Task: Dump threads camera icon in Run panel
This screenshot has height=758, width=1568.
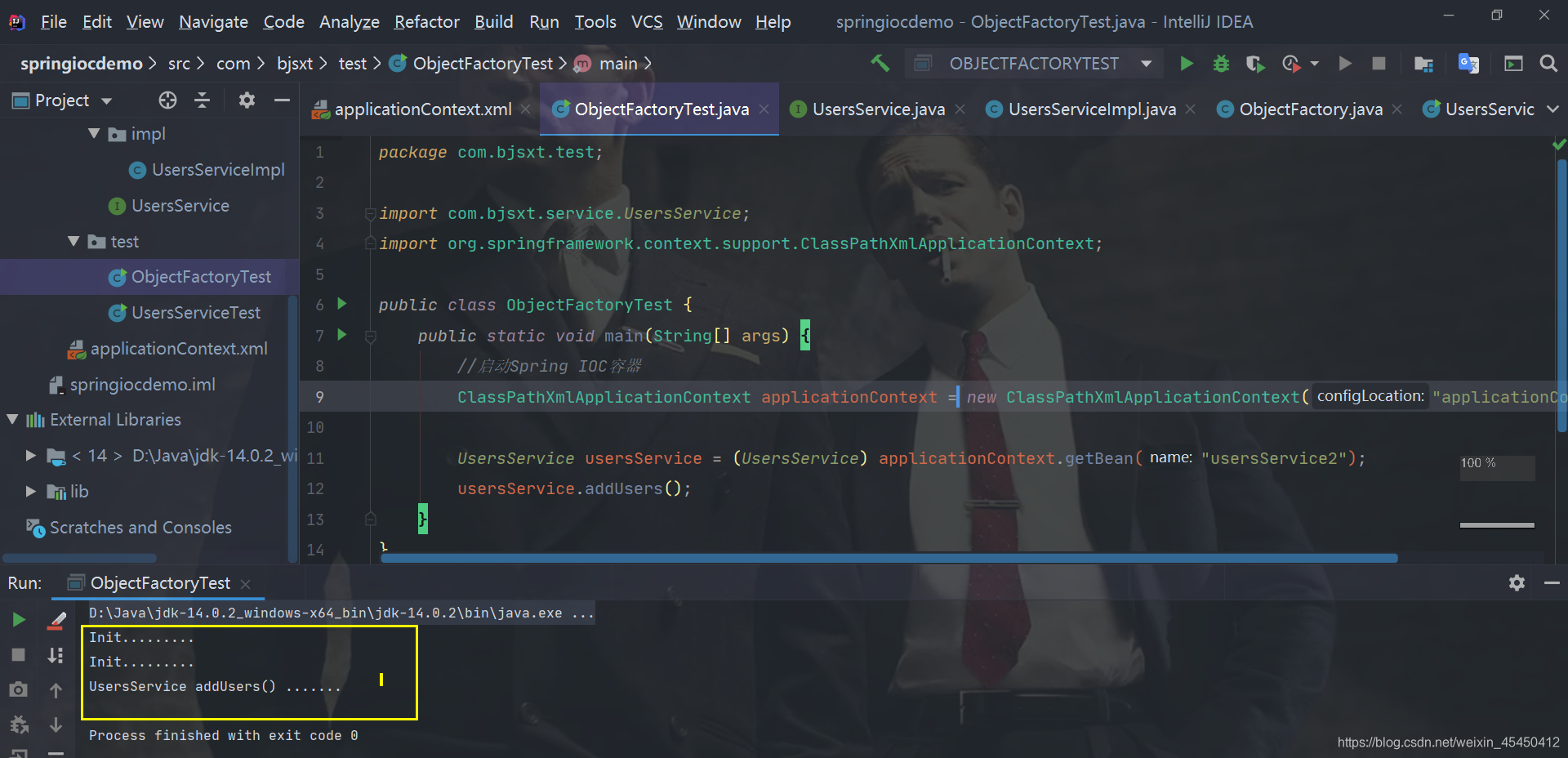Action: (x=18, y=689)
